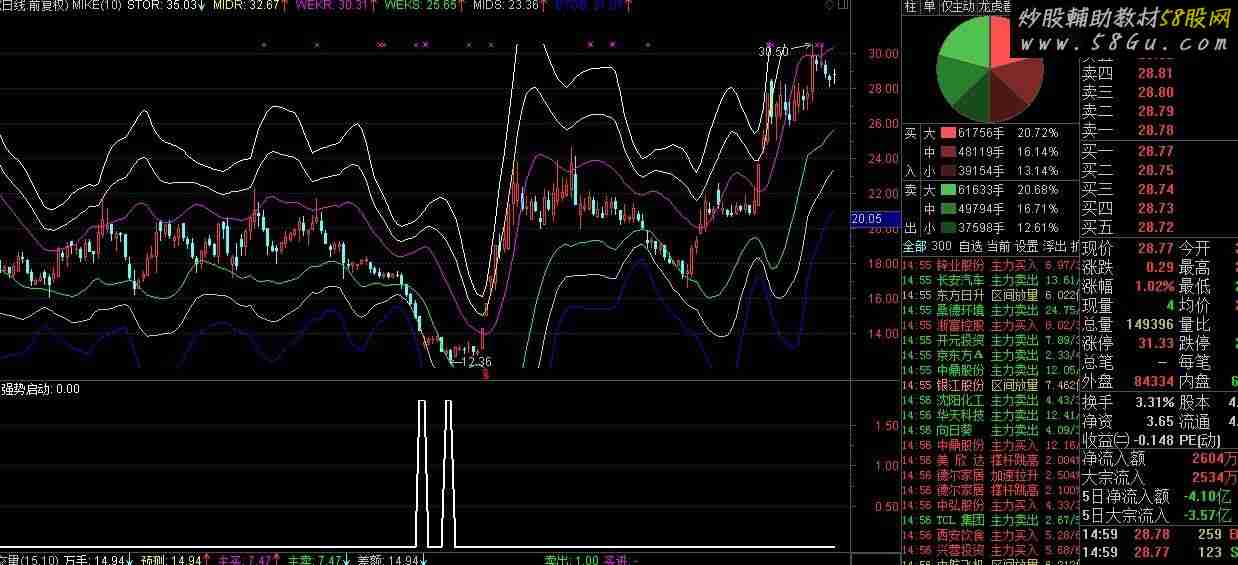Open 长安汽车 alert row
Image resolution: width=1238 pixels, height=565 pixels.
click(990, 280)
